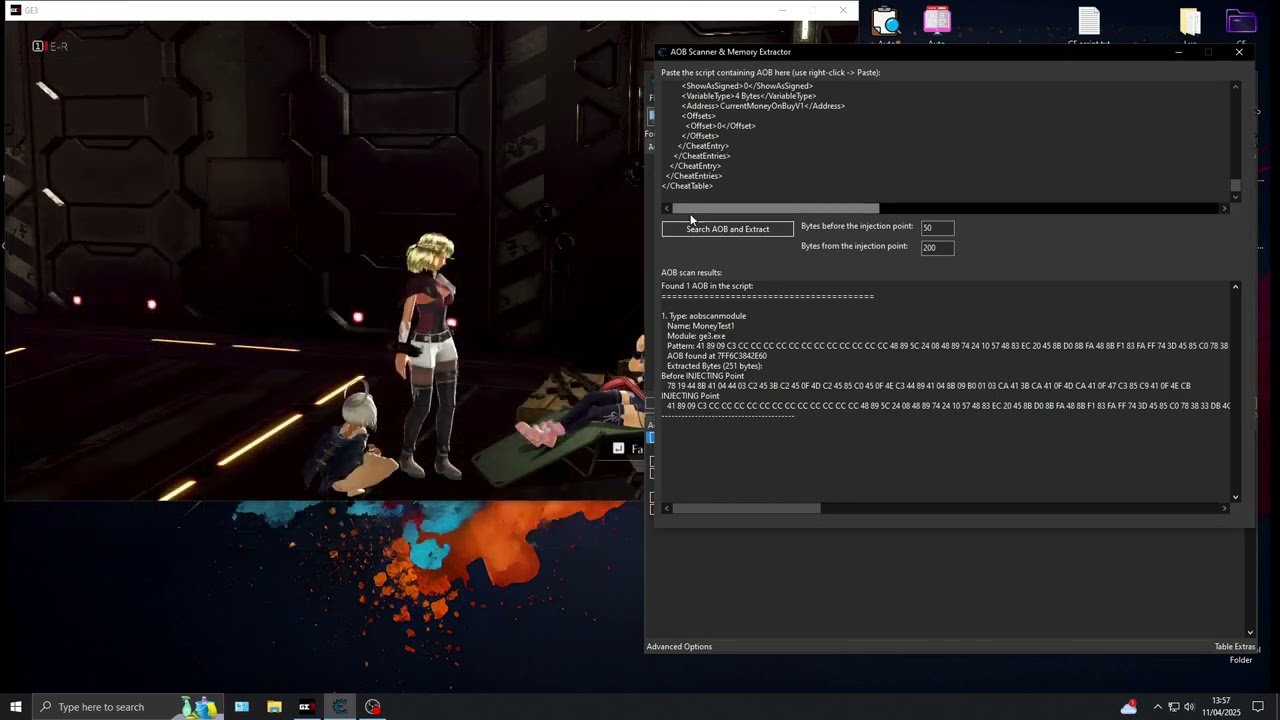
Task: Click the CurrentMoneyOnBuyV1 Address line
Action: click(x=765, y=106)
